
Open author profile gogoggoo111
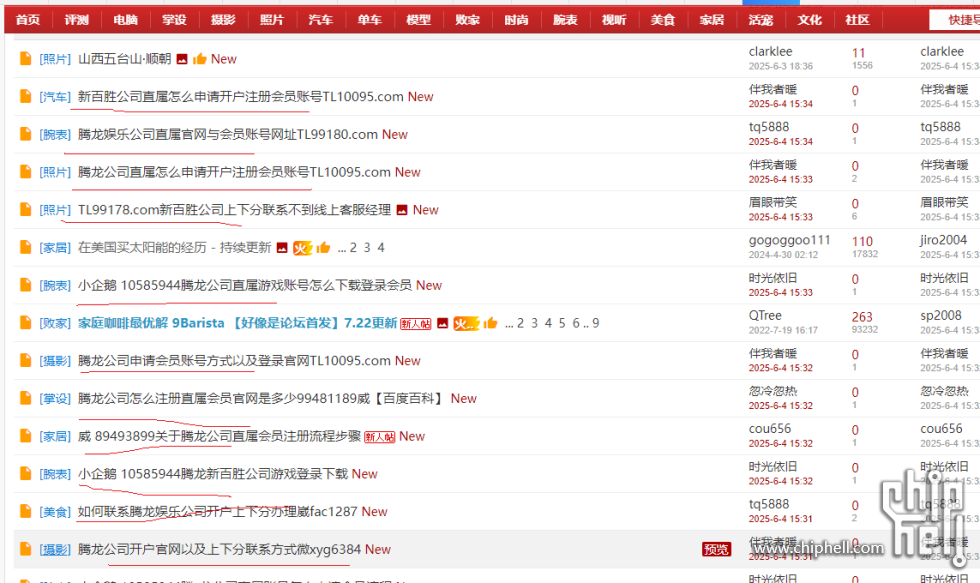click(x=789, y=240)
